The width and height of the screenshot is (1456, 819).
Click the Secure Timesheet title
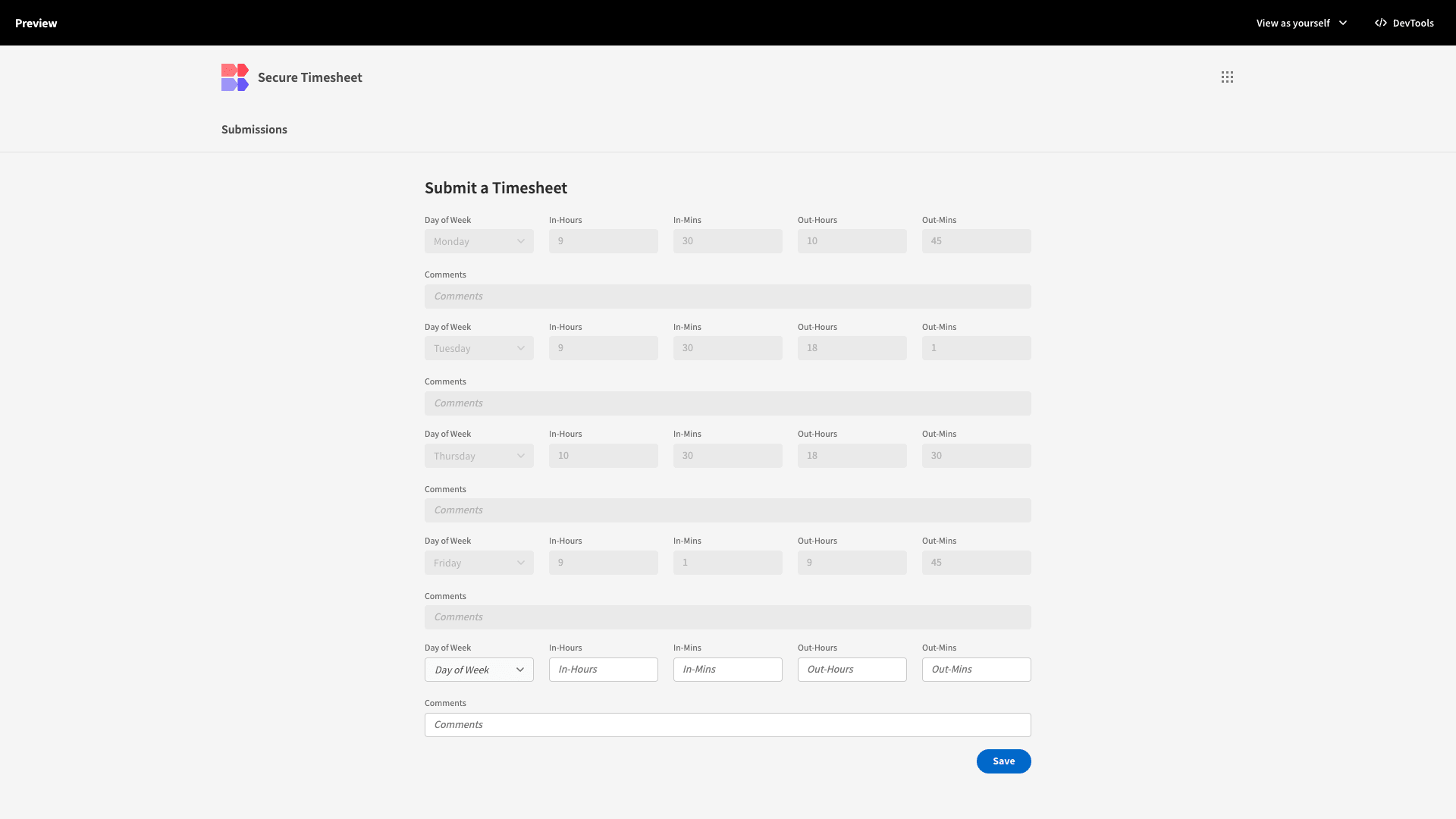tap(310, 77)
